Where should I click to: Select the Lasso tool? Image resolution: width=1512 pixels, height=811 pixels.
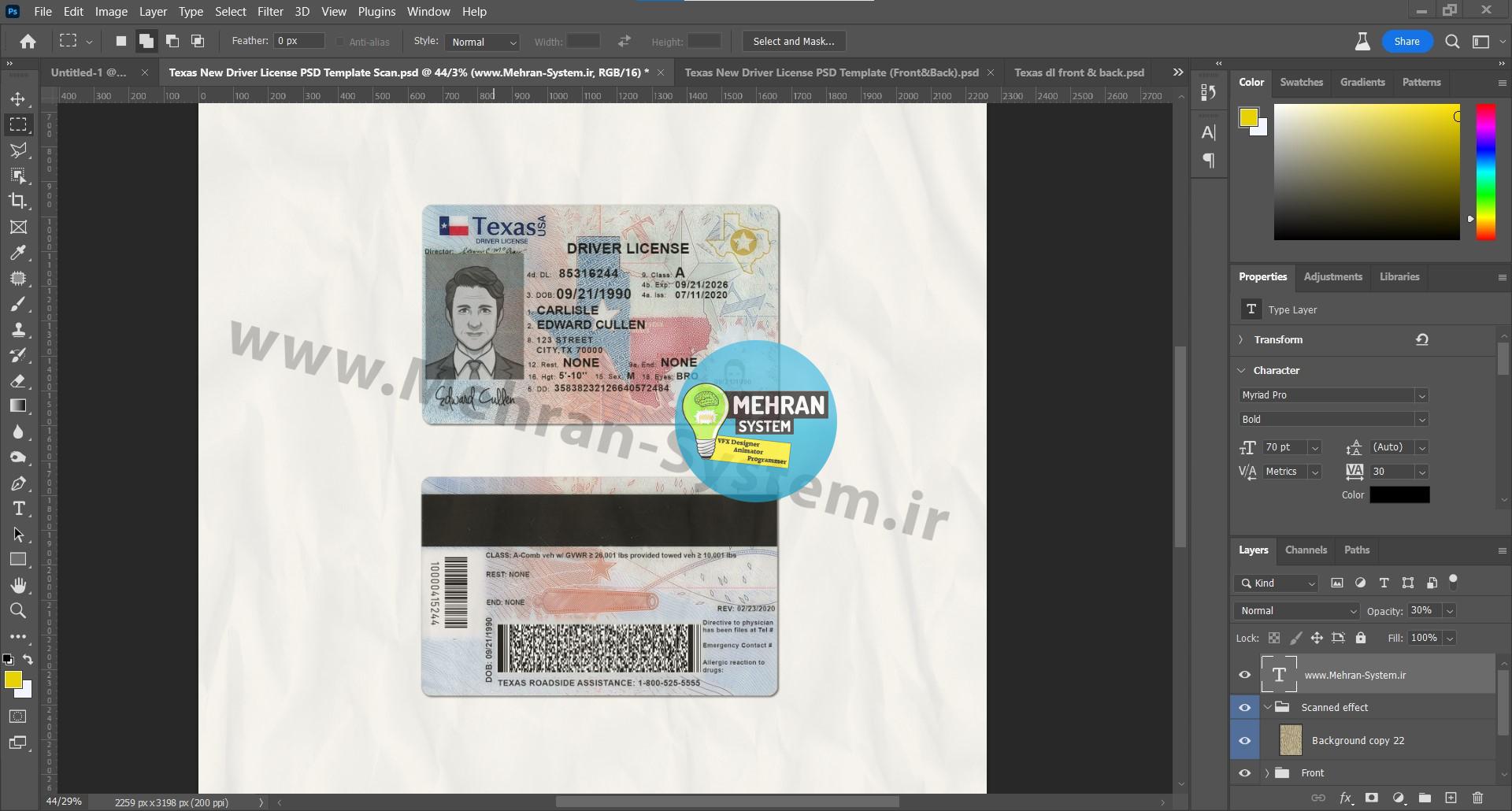click(18, 150)
